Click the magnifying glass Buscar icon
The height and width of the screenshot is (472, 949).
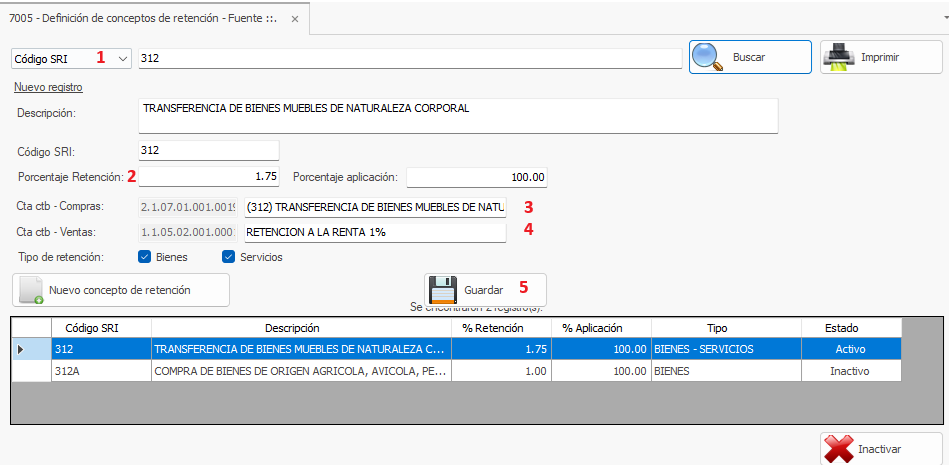click(708, 57)
